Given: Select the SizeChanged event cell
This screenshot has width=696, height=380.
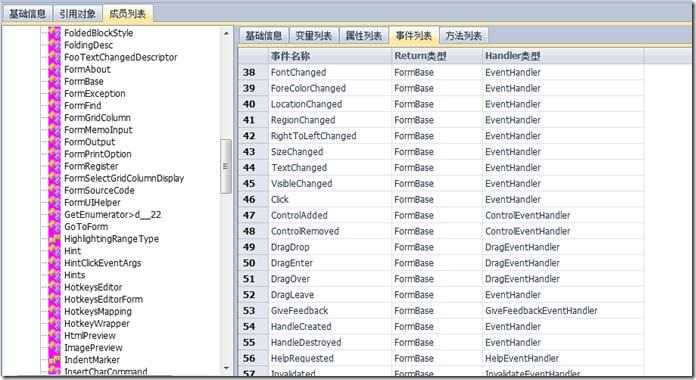Looking at the screenshot, I should tap(330, 152).
